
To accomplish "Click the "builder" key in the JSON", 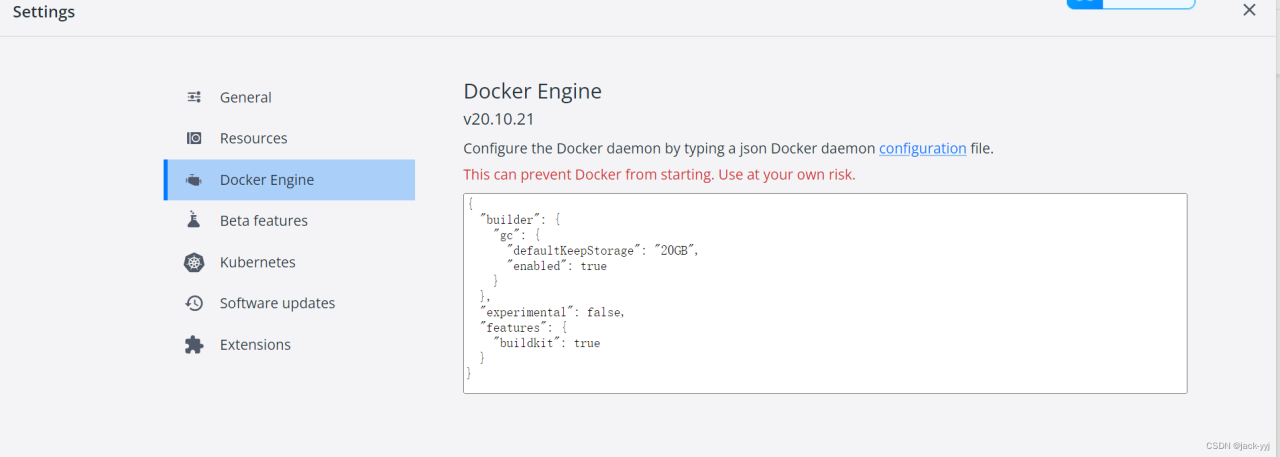I will 510,220.
